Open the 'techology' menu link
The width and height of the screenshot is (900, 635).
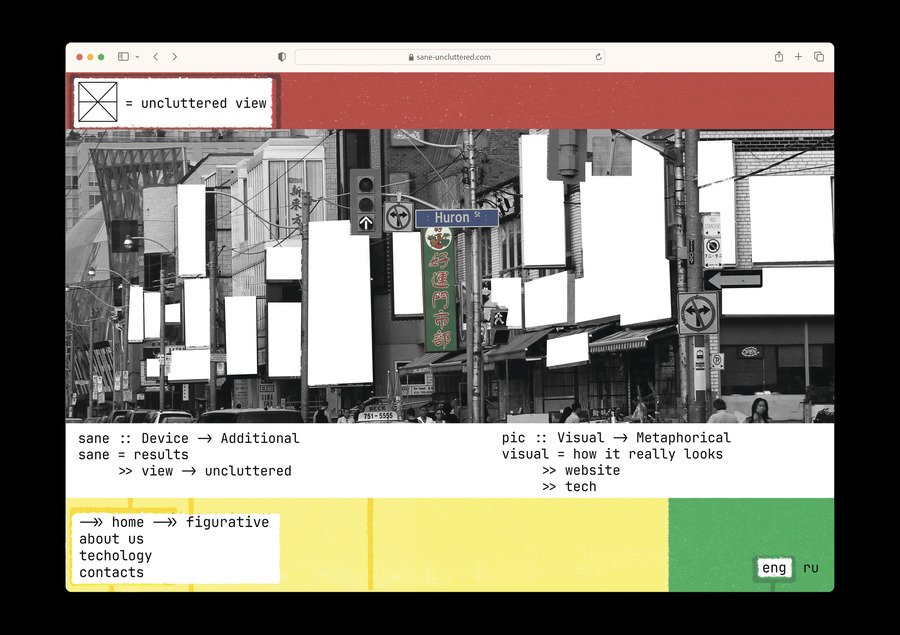tap(115, 556)
